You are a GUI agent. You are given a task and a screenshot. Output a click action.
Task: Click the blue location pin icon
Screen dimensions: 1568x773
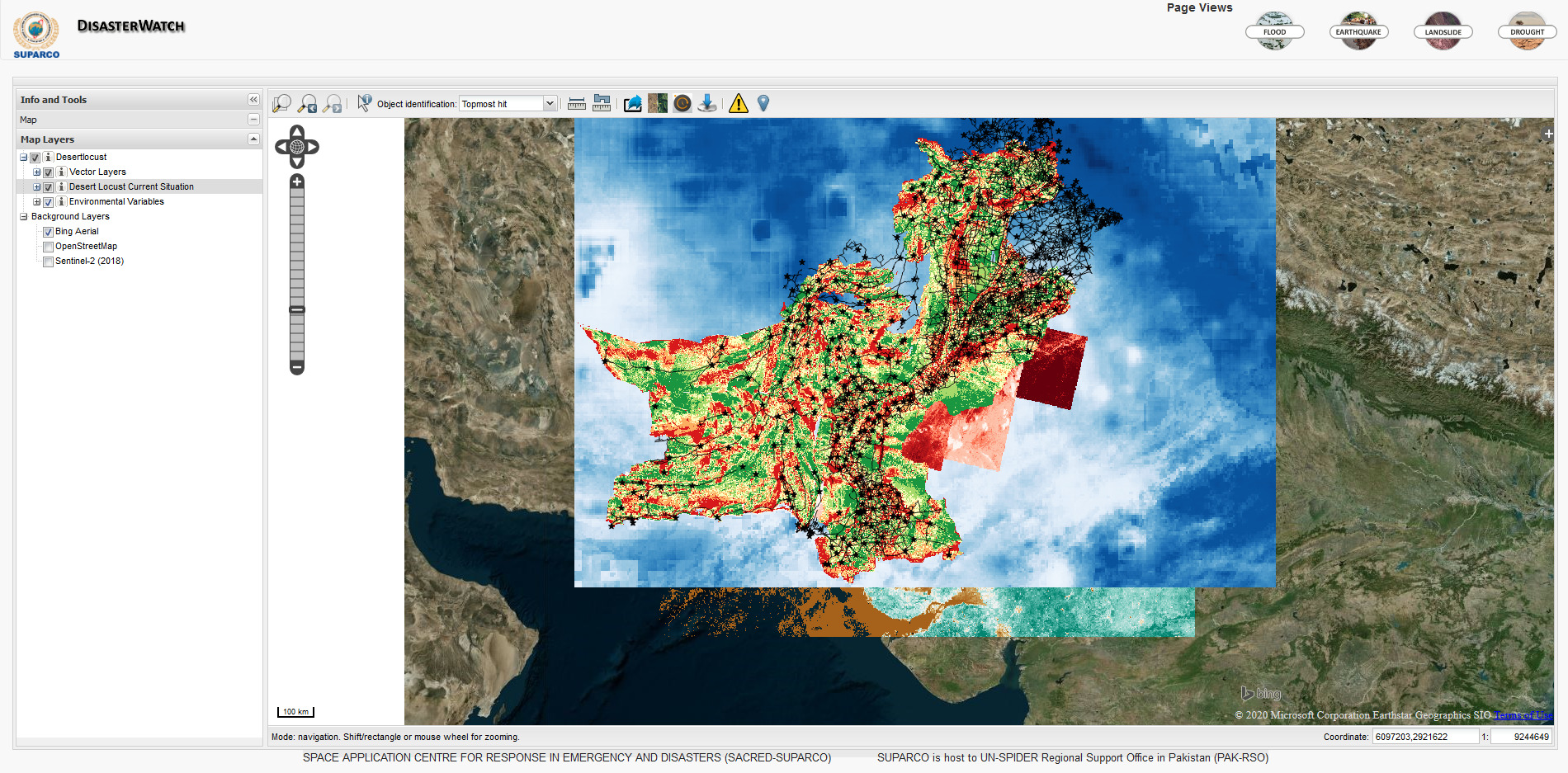point(763,103)
